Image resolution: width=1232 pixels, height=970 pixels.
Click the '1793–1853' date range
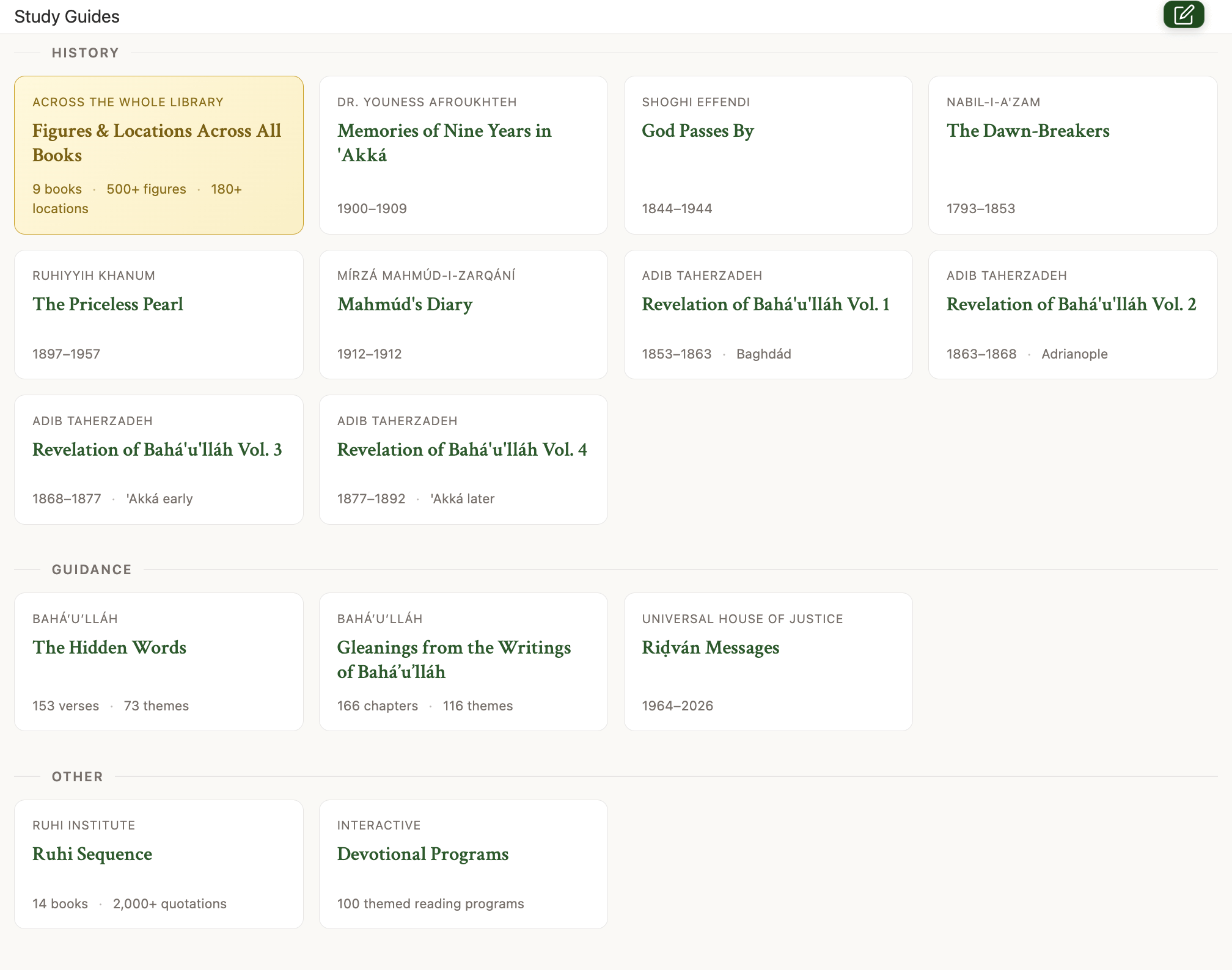980,209
